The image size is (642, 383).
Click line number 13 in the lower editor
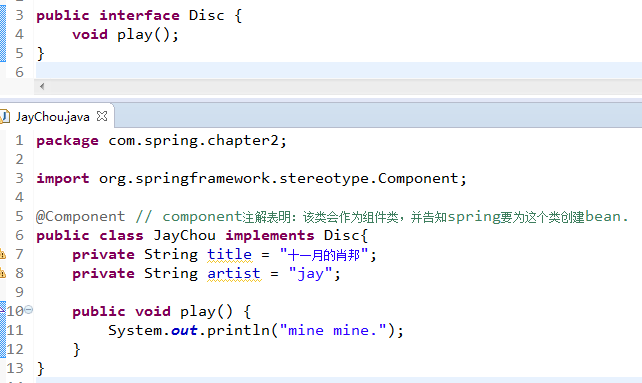tap(15, 368)
